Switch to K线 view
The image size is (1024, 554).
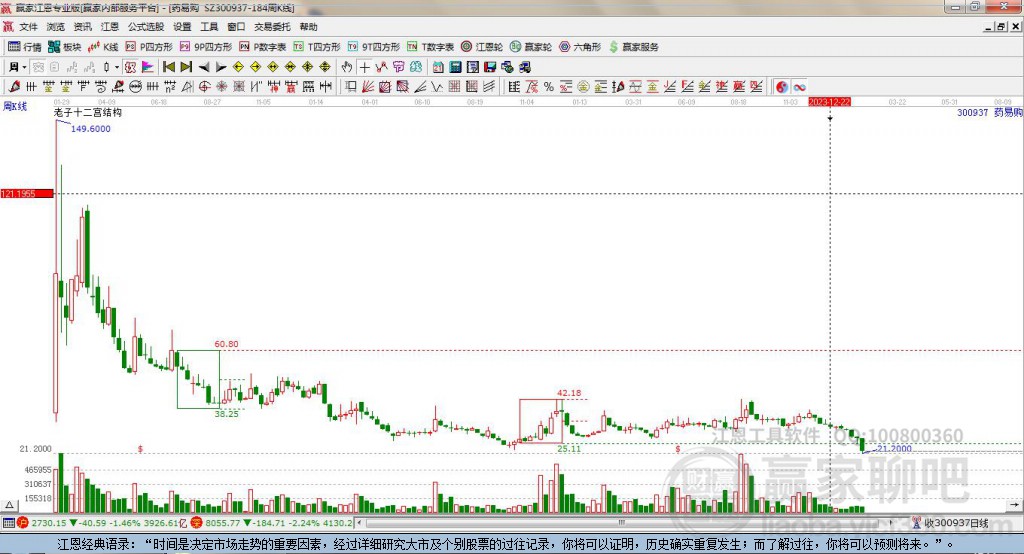[103, 47]
